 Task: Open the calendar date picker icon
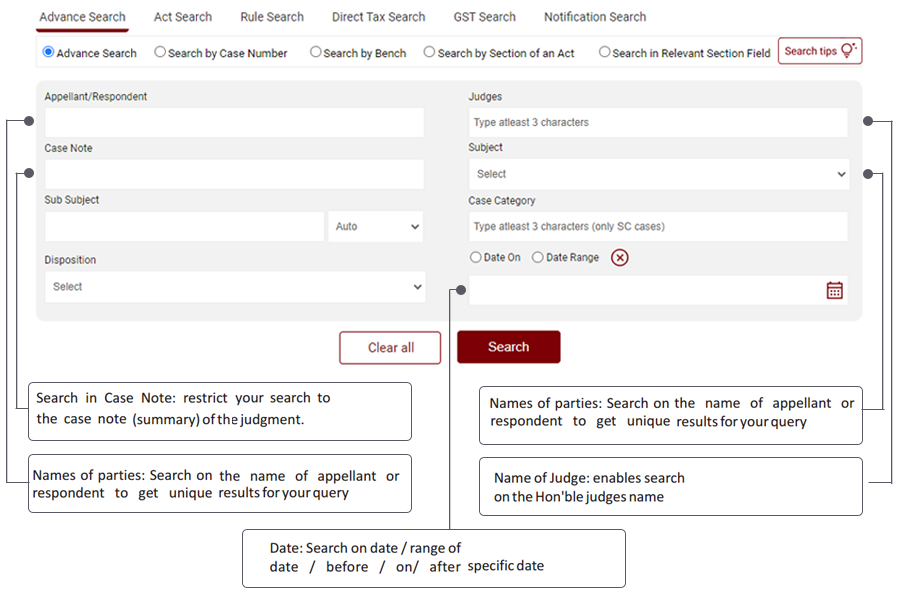pos(834,290)
